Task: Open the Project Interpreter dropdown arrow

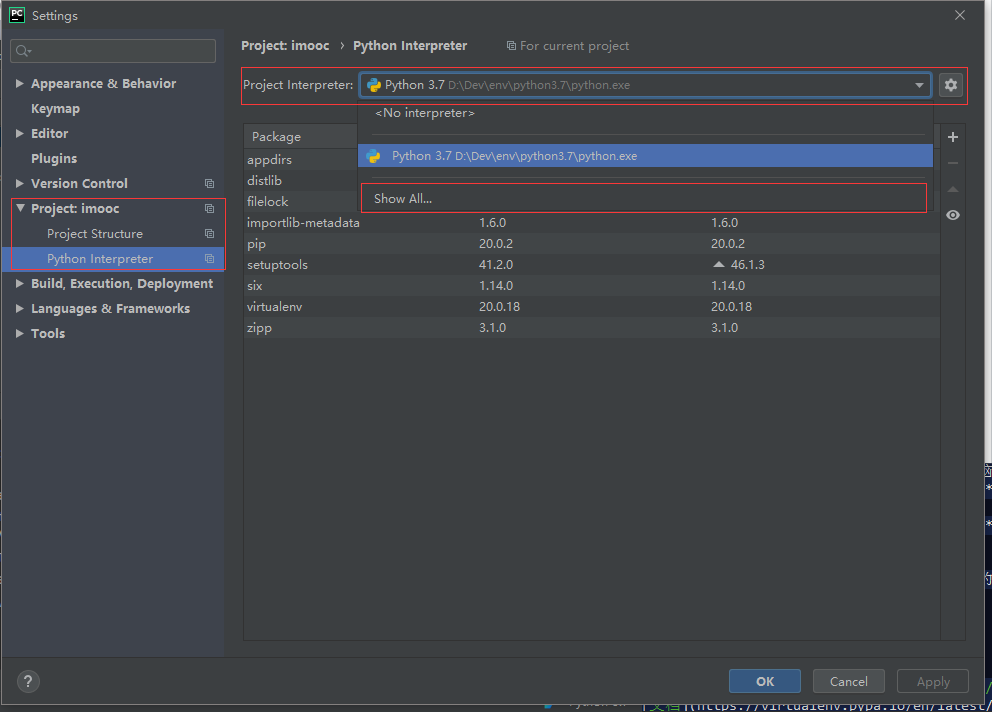Action: 919,85
